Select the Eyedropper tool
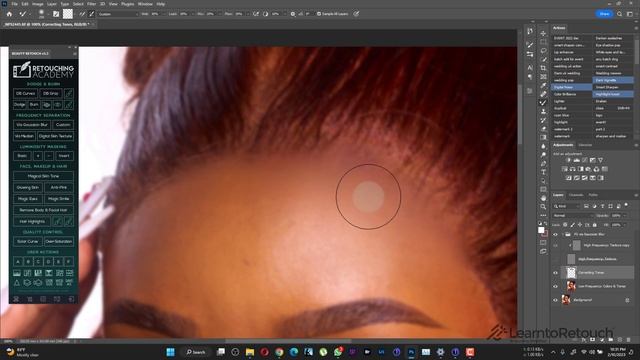This screenshot has width=640, height=360. pyautogui.click(x=543, y=86)
